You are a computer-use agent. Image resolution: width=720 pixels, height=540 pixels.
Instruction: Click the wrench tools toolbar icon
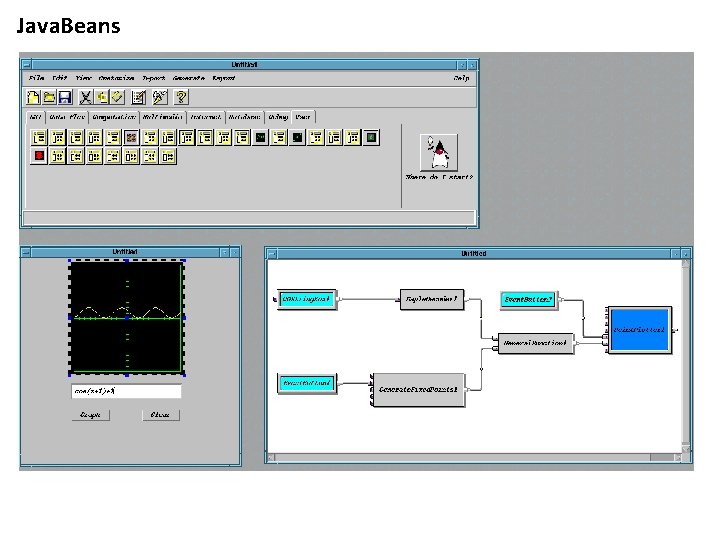point(160,97)
